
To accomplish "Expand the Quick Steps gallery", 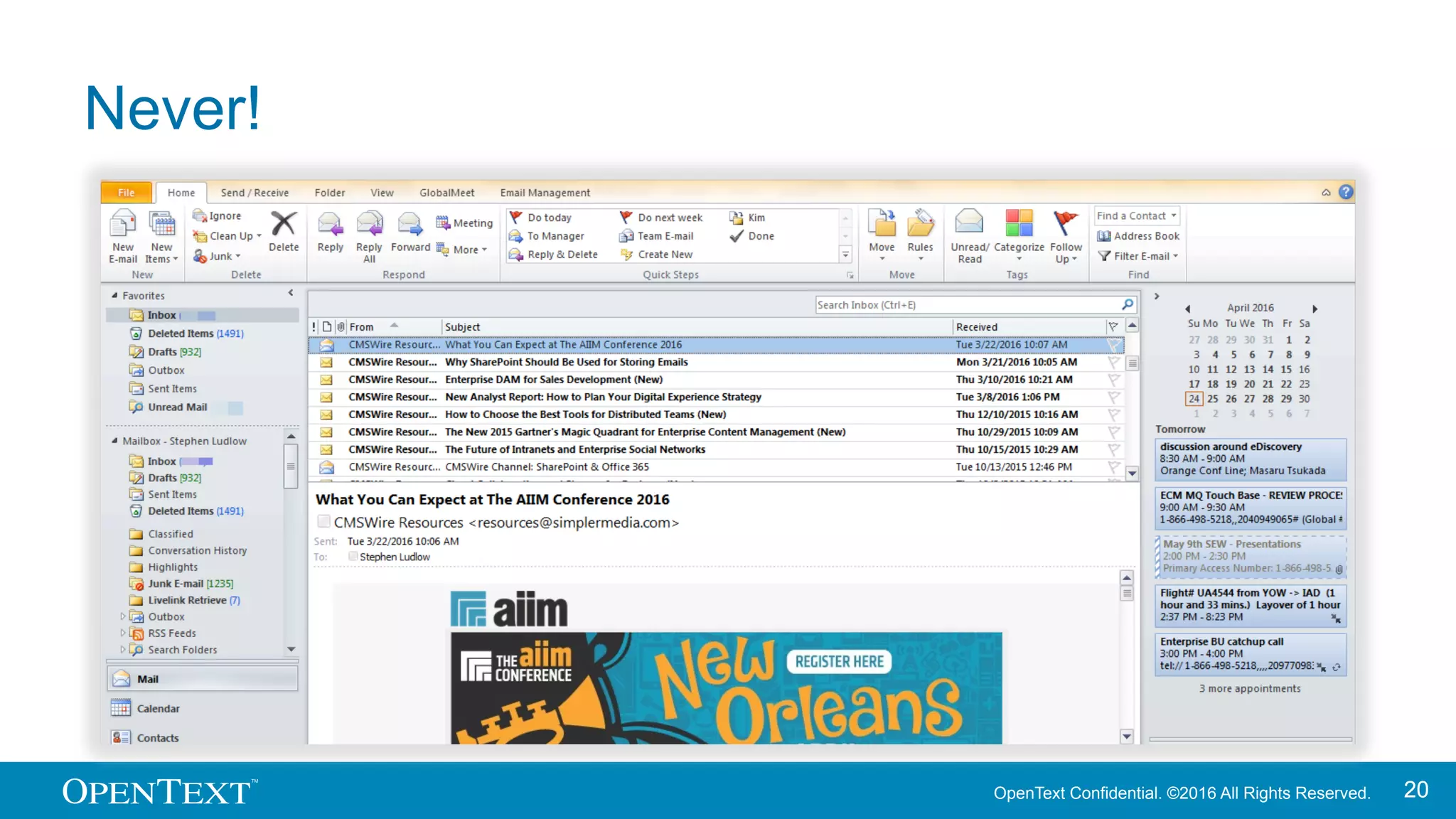I will 845,255.
